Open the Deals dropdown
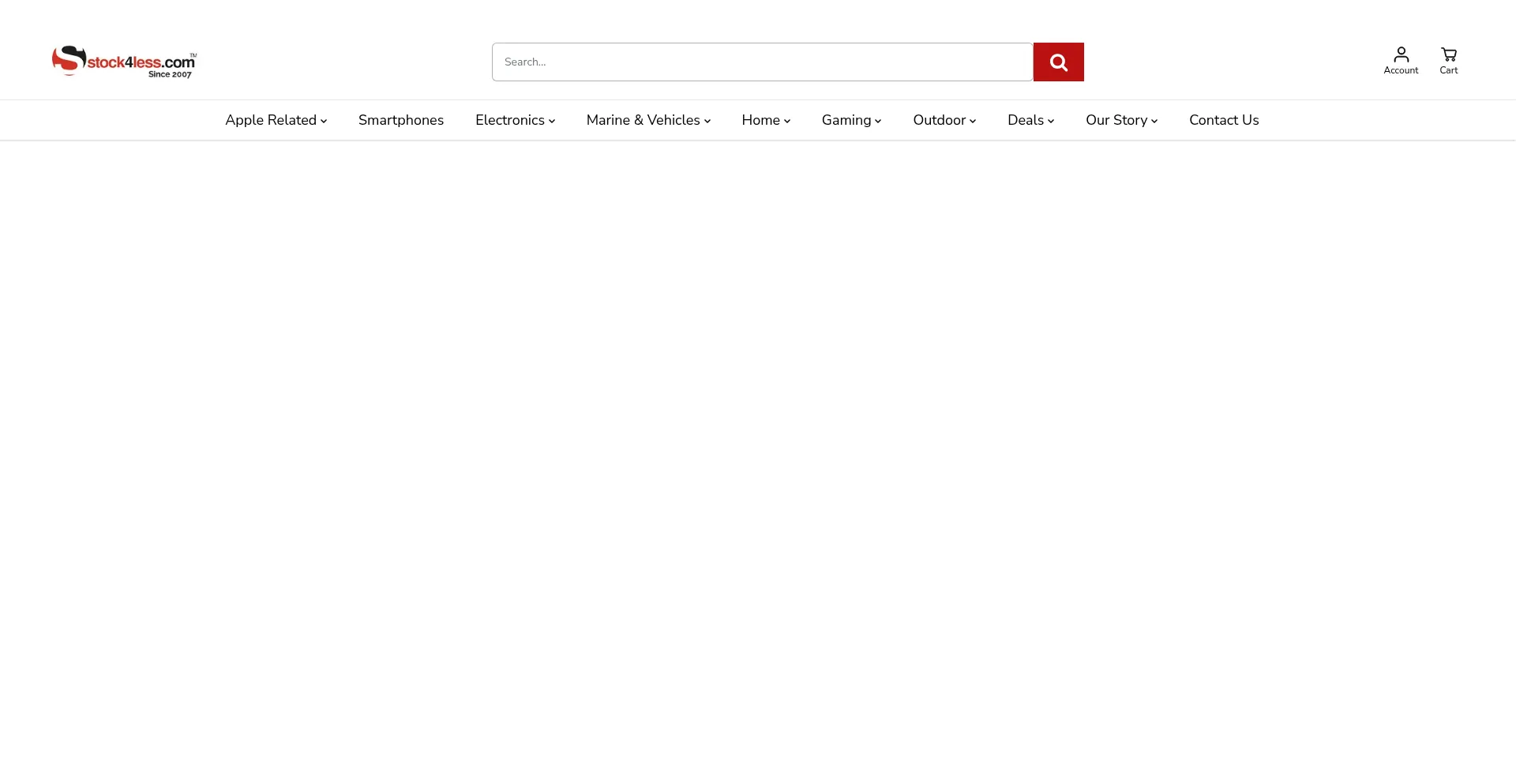Viewport: 1516px width, 784px height. (x=1030, y=120)
